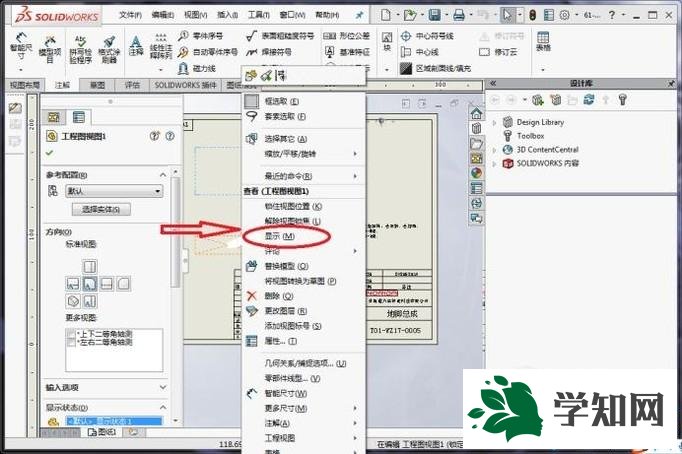Add a 基准特征 datum feature

[x=347, y=52]
